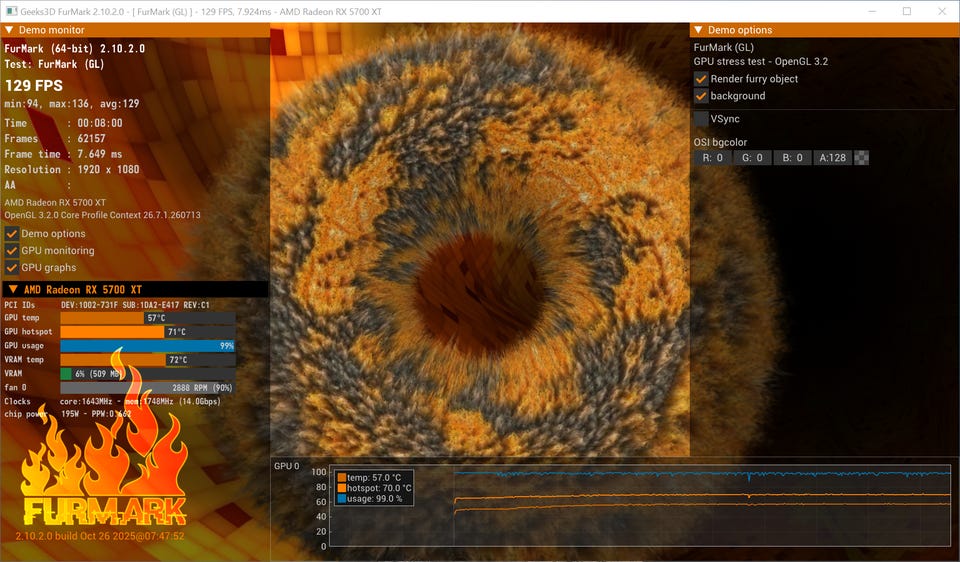Disable the background checkbox

(x=701, y=96)
